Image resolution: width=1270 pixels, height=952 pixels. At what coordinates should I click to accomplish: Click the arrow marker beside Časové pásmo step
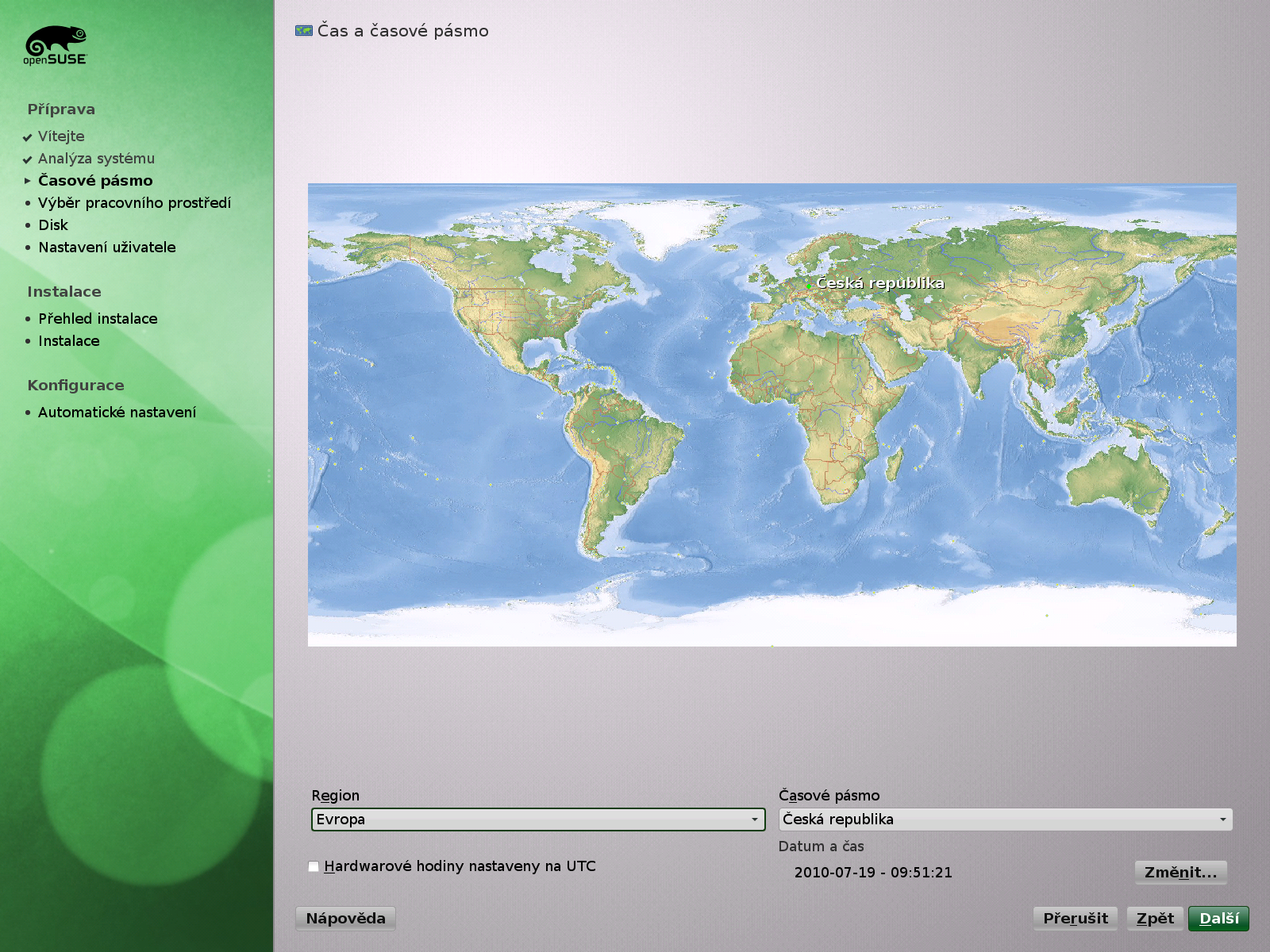tap(28, 181)
